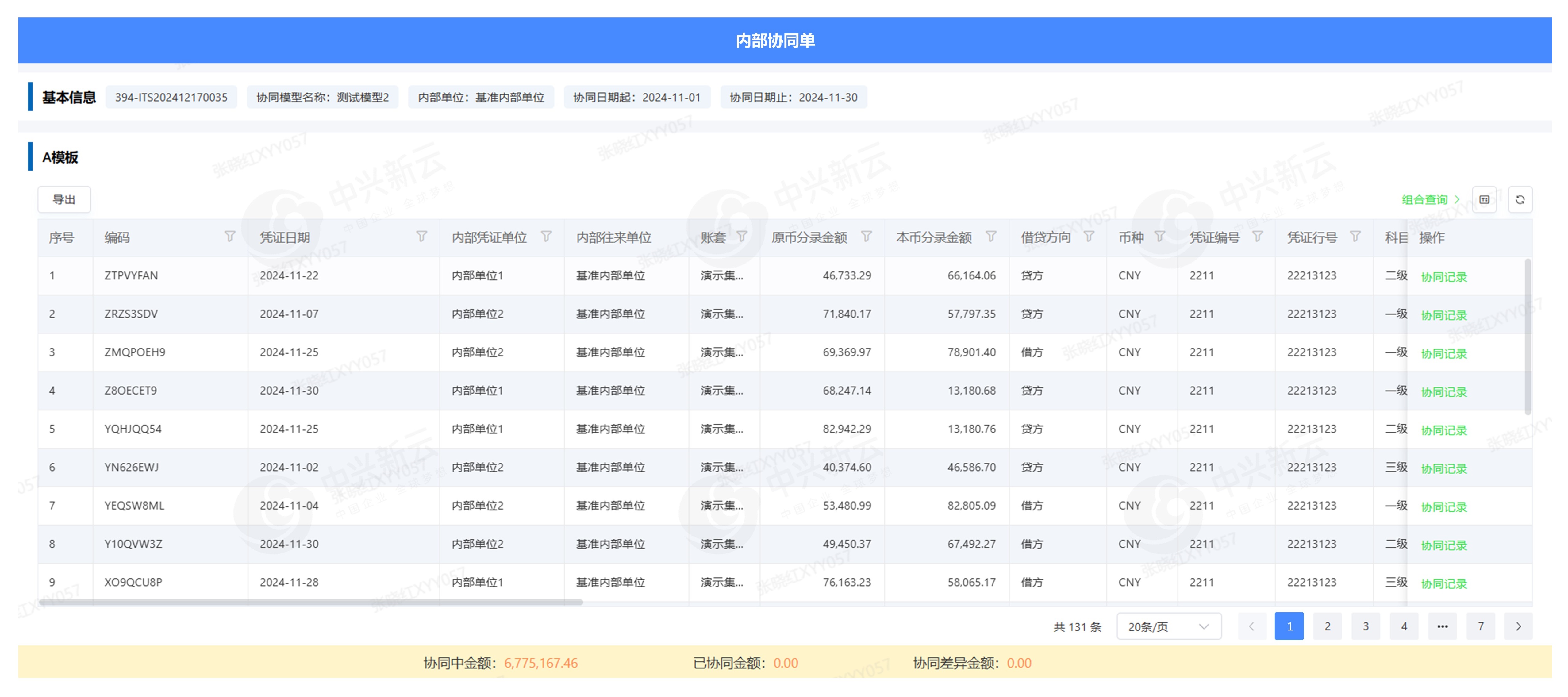The height and width of the screenshot is (697, 1568).
Task: Filter the 凭证编号 column
Action: pyautogui.click(x=1257, y=237)
